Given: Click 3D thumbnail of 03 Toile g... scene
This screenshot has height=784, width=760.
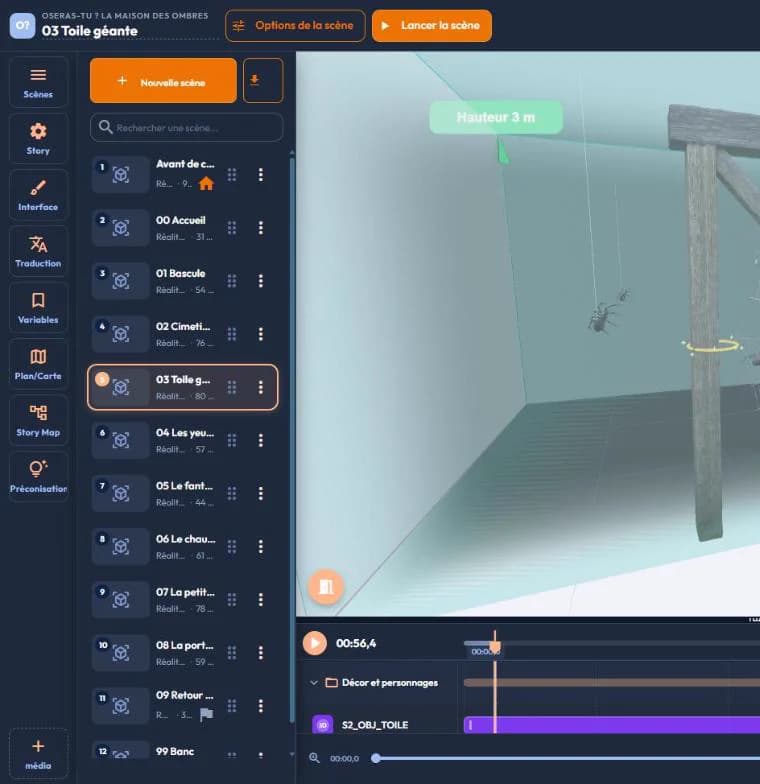Looking at the screenshot, I should [120, 387].
